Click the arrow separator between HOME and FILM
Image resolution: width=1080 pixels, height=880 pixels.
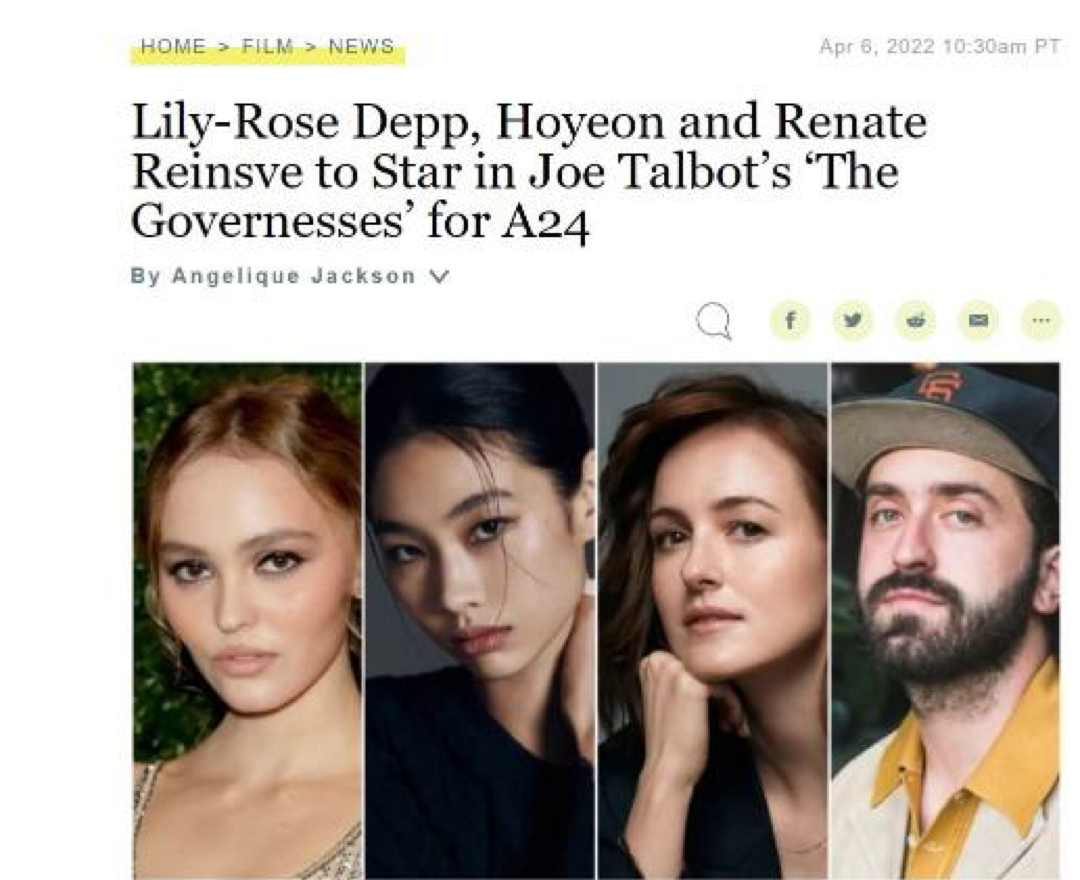(x=224, y=48)
